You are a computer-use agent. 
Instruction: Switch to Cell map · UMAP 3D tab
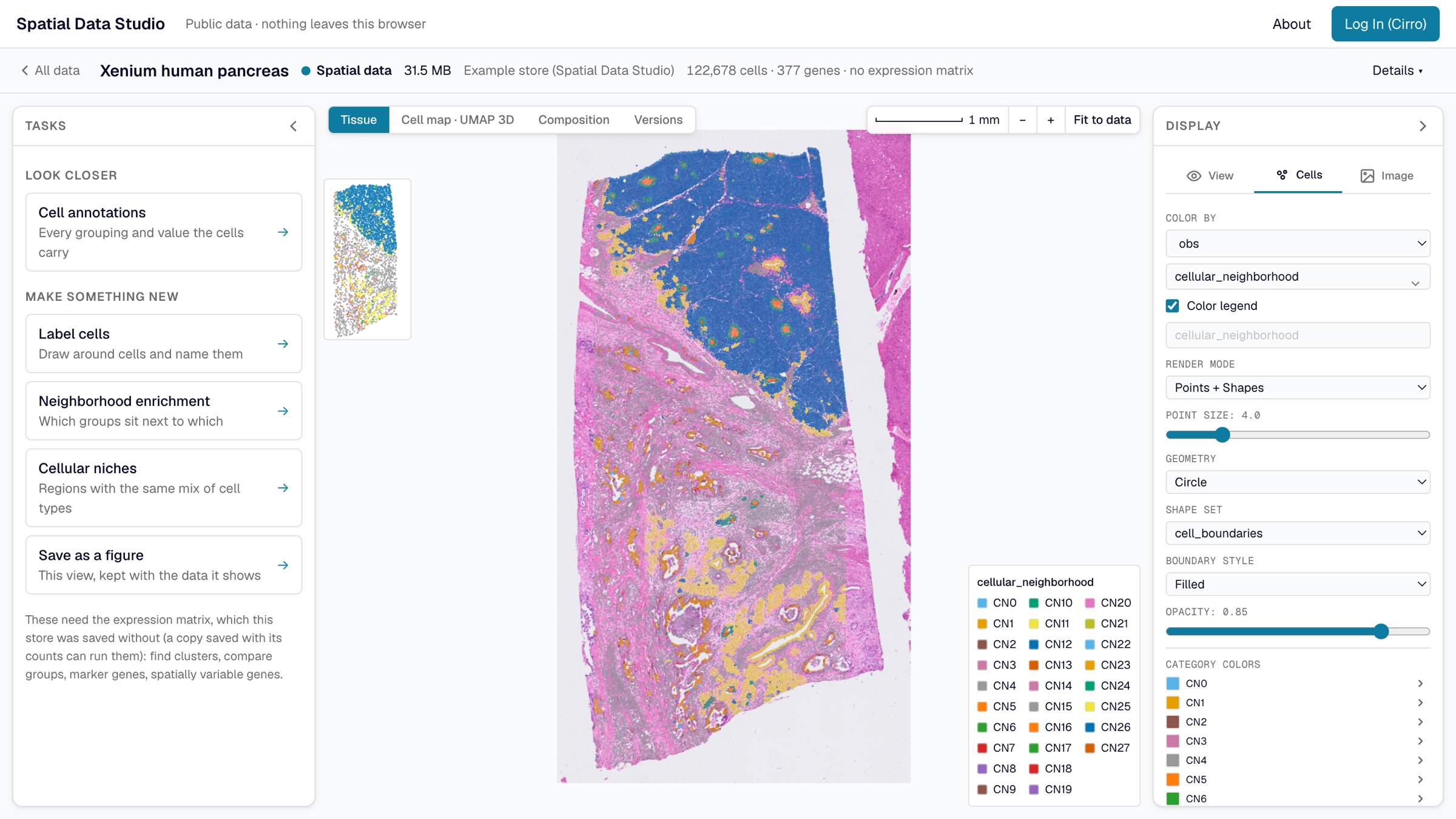[457, 120]
